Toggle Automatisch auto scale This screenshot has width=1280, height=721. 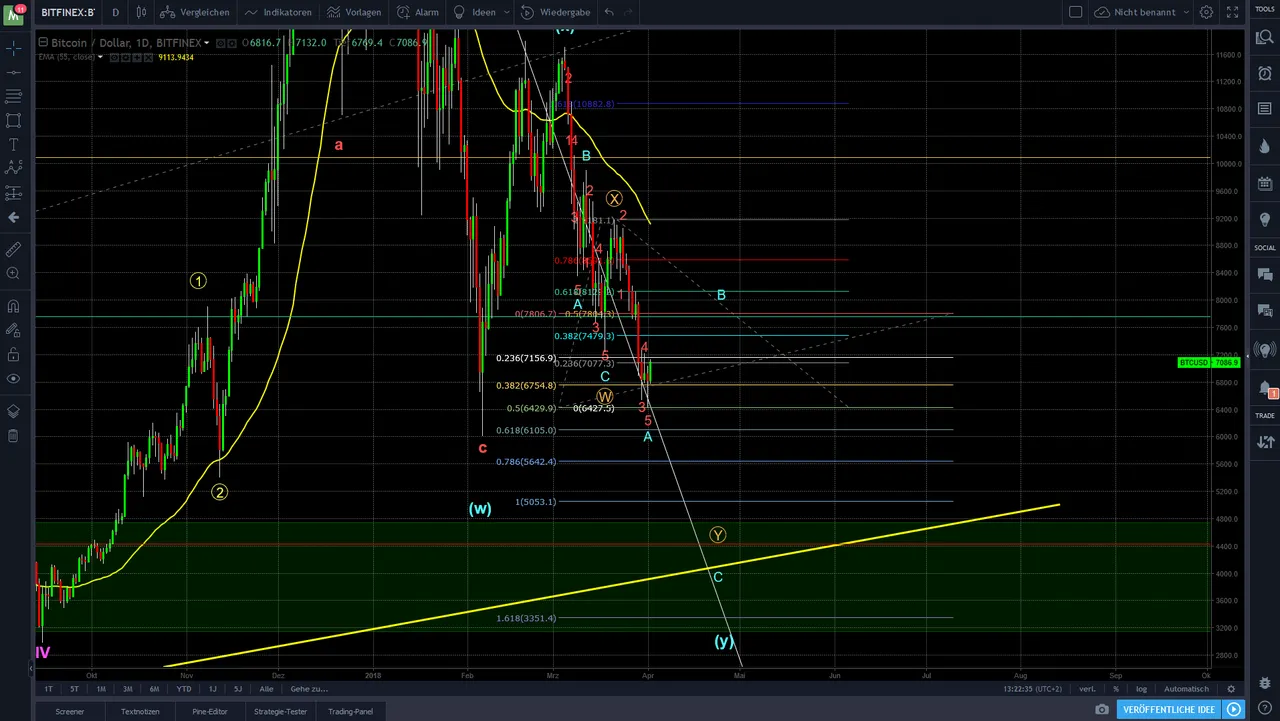tap(1187, 689)
